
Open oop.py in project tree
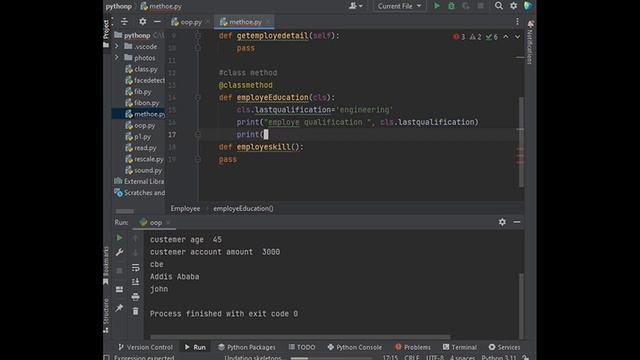(140, 126)
